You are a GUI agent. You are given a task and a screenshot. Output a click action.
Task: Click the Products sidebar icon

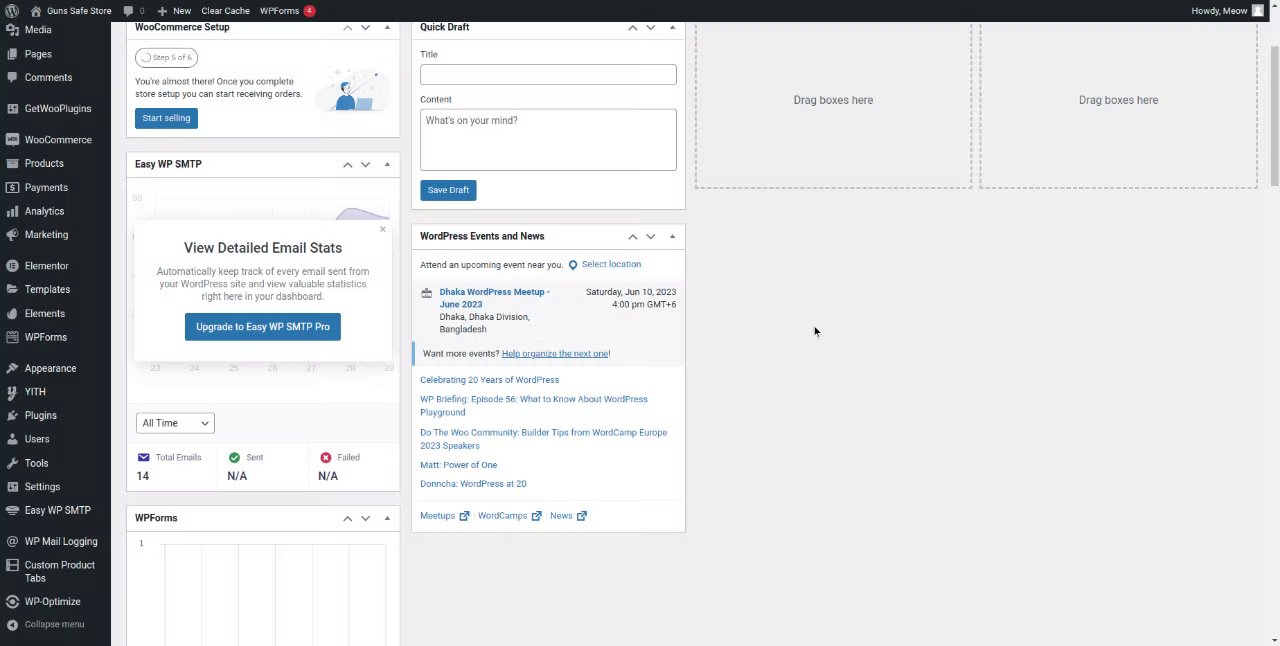click(12, 164)
